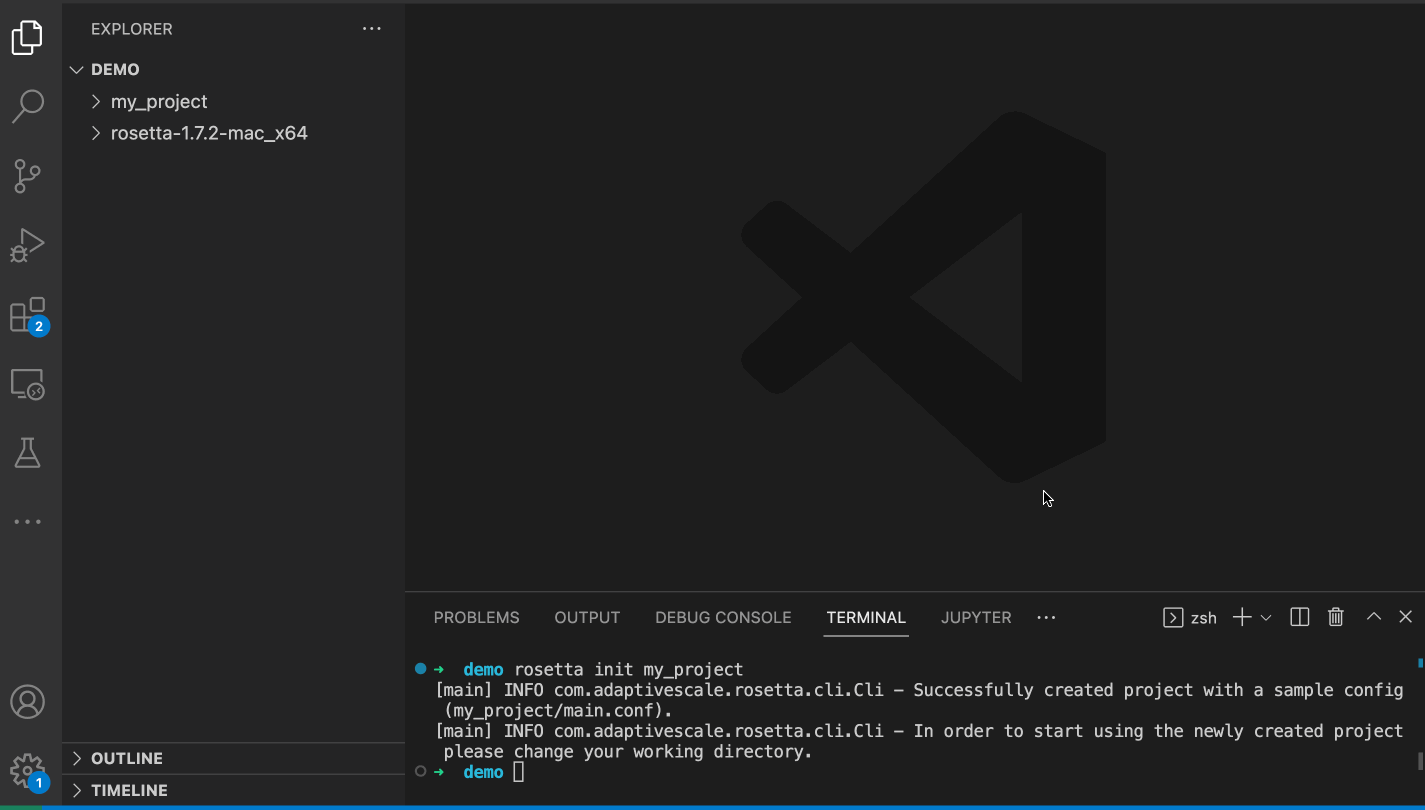The image size is (1425, 810).
Task: Open the Extensions view
Action: [27, 315]
